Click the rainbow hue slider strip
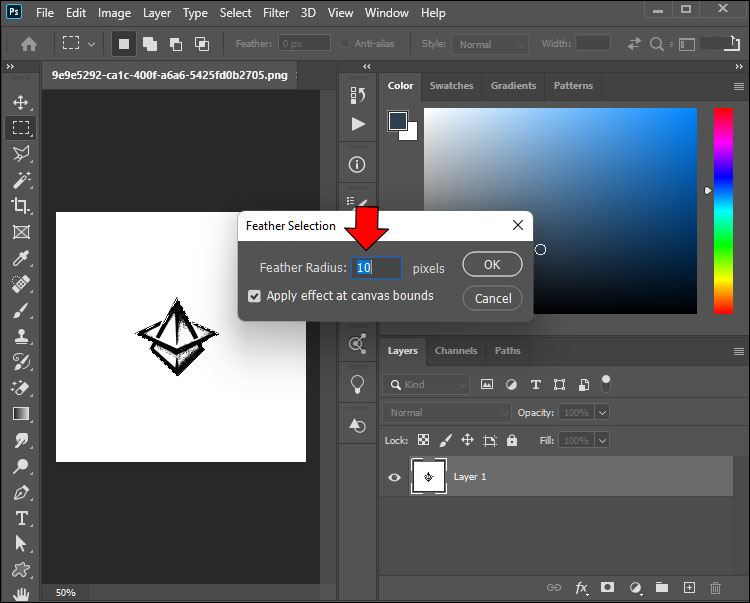The image size is (750, 603). (723, 211)
